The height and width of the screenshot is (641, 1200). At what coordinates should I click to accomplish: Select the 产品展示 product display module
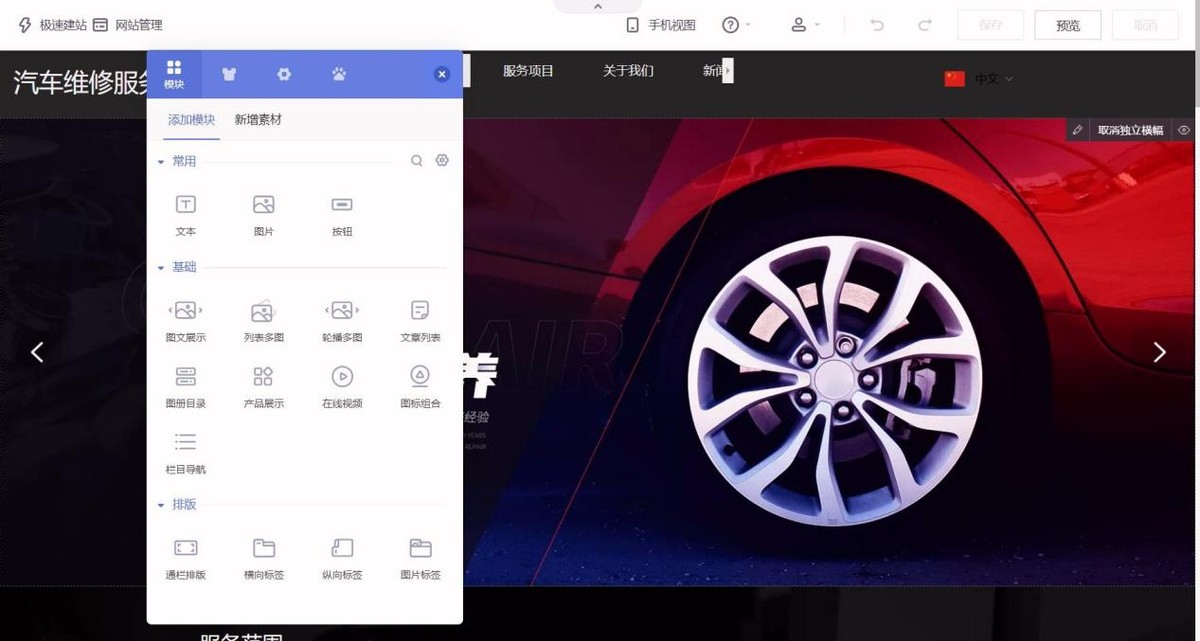tap(263, 385)
